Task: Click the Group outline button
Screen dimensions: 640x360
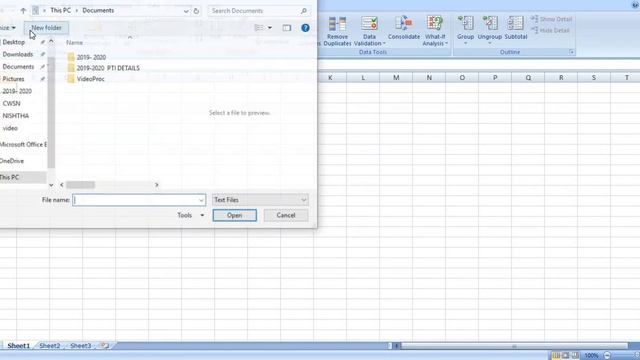Action: [465, 29]
